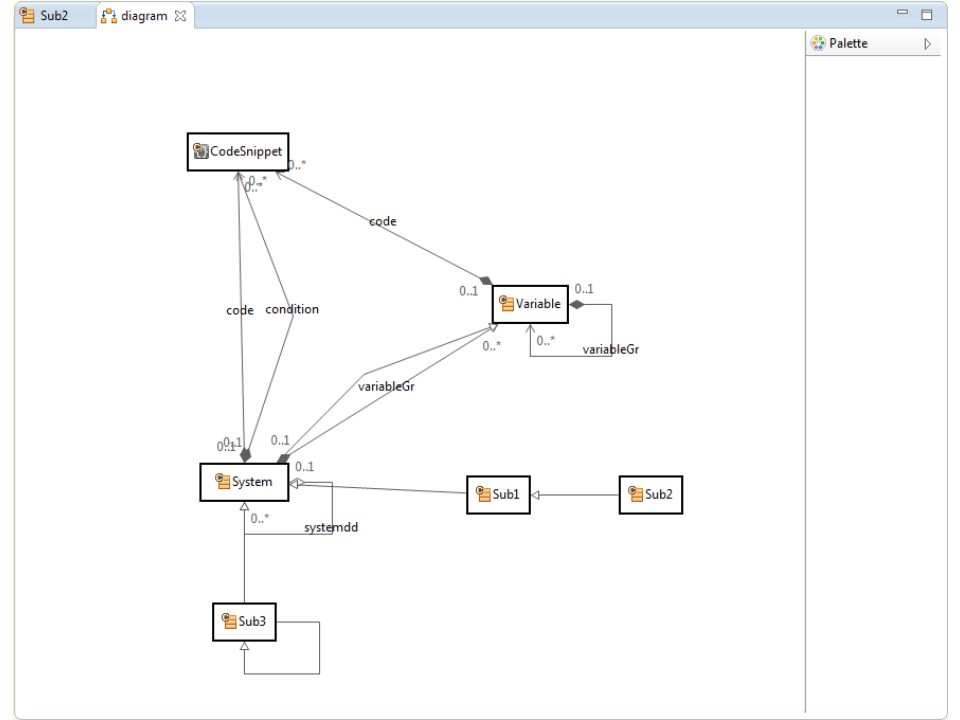This screenshot has width=960, height=720.
Task: Select the condition edge label
Action: pos(292,310)
